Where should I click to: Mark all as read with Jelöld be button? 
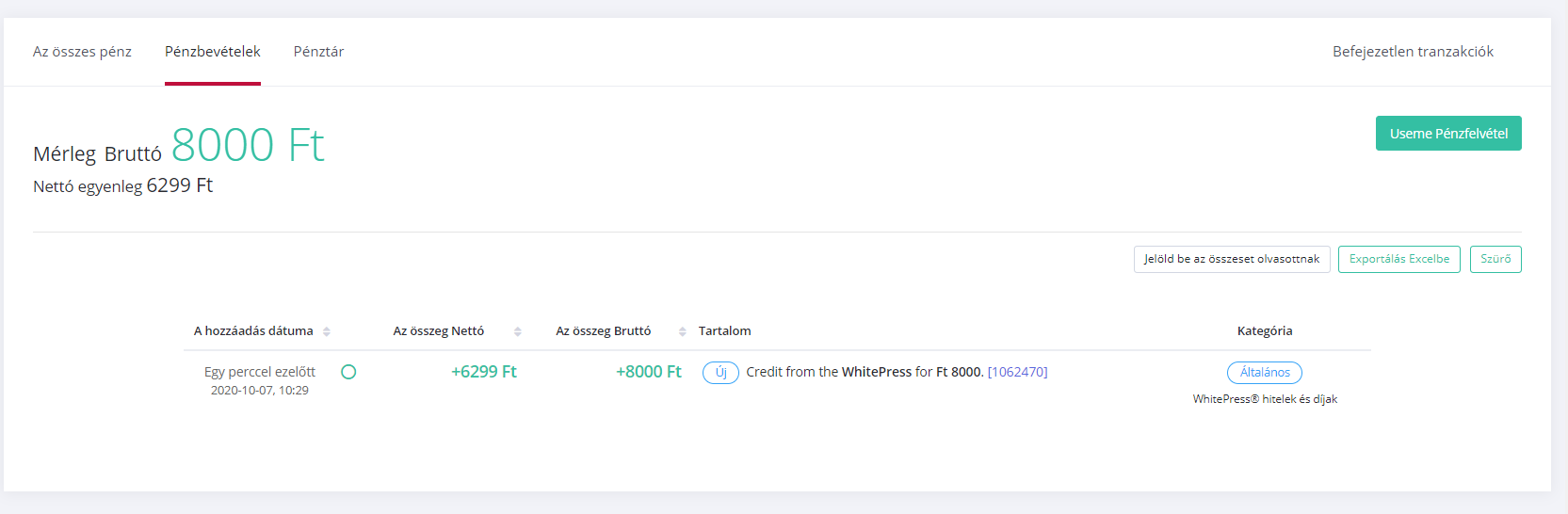(x=1232, y=259)
